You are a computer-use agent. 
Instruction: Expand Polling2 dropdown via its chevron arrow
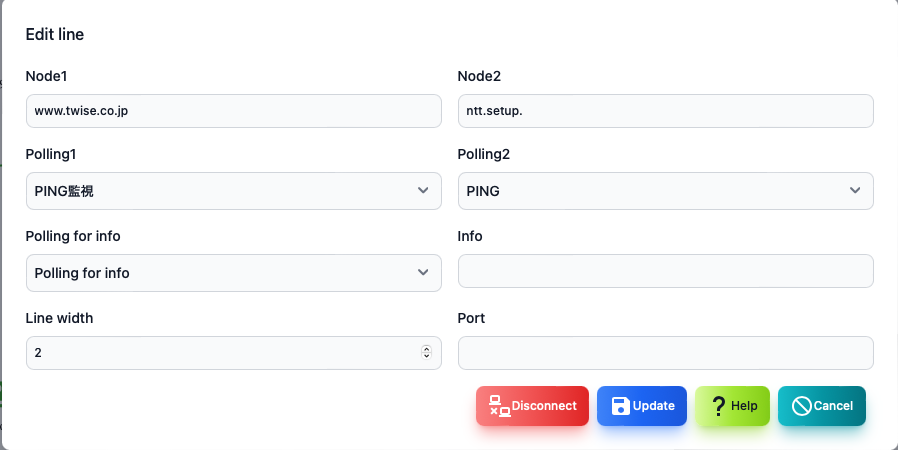854,190
